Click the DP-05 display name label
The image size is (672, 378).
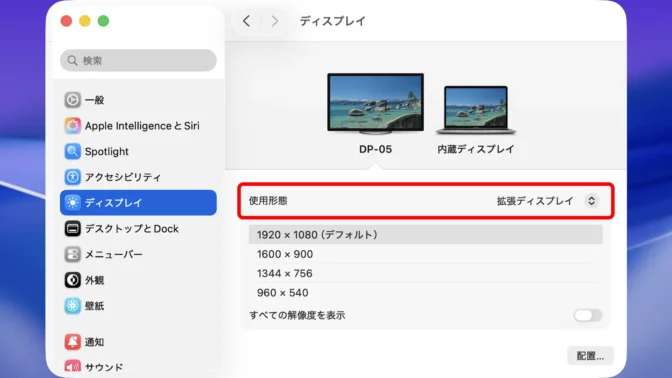[375, 149]
